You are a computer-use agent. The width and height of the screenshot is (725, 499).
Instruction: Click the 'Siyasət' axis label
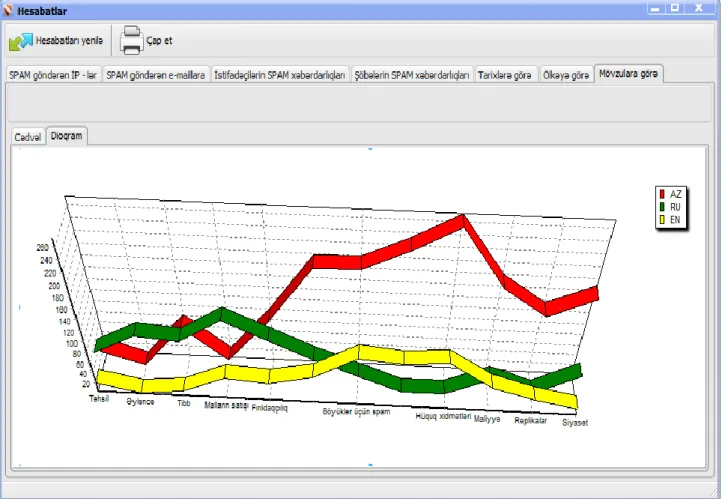tap(575, 422)
